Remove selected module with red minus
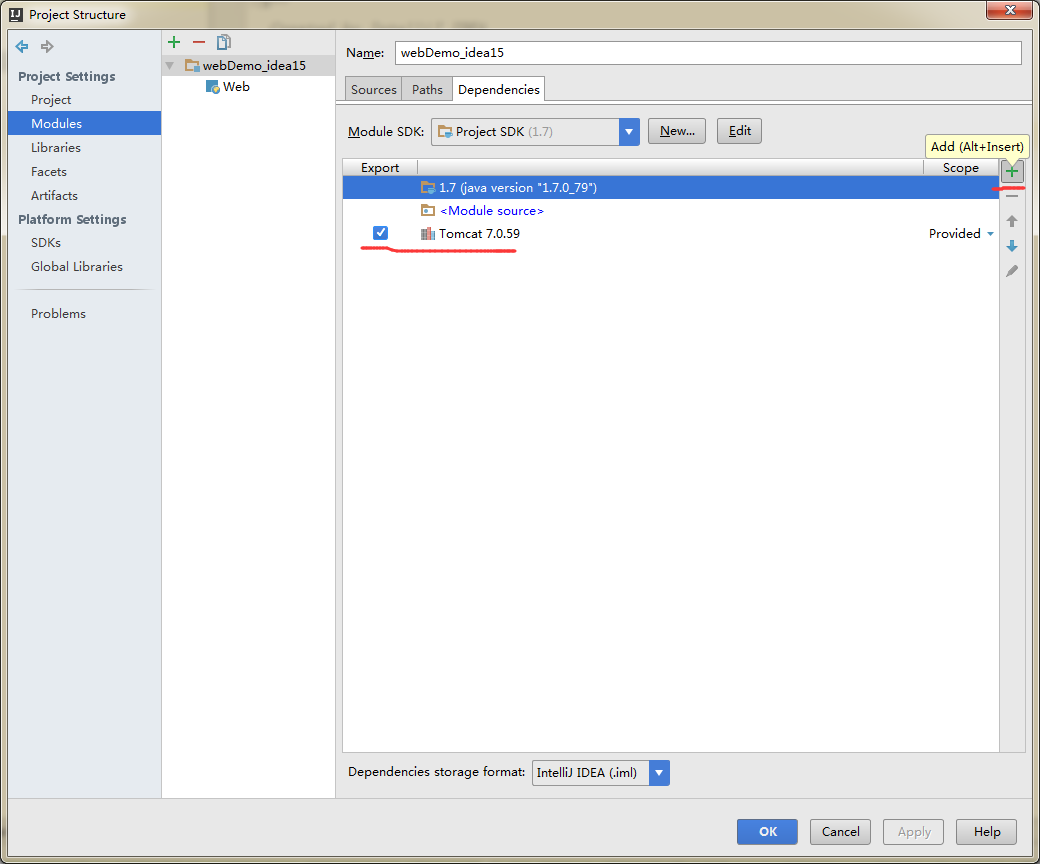 point(199,42)
